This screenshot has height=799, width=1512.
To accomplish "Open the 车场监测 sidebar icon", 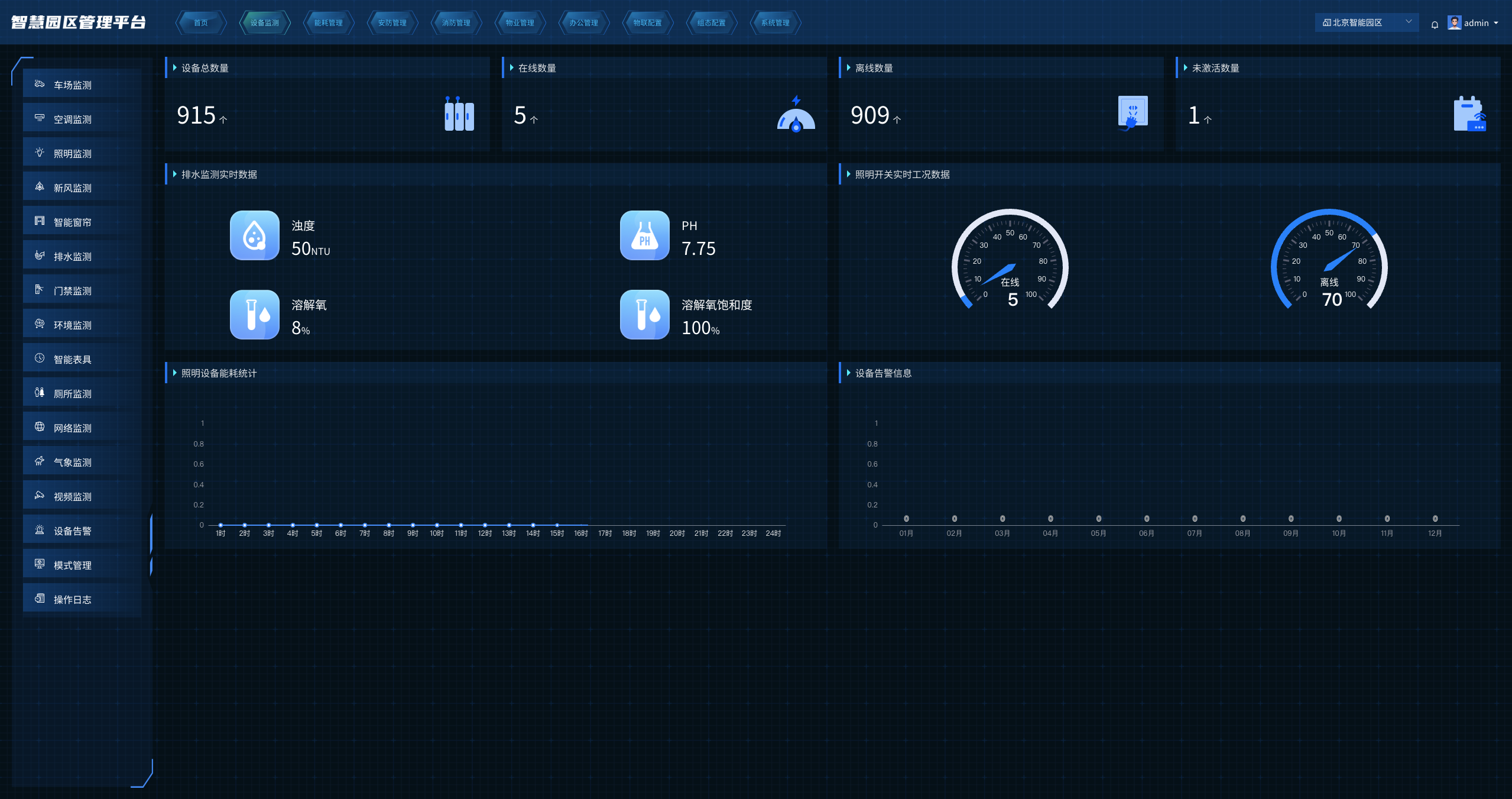I will click(x=40, y=84).
